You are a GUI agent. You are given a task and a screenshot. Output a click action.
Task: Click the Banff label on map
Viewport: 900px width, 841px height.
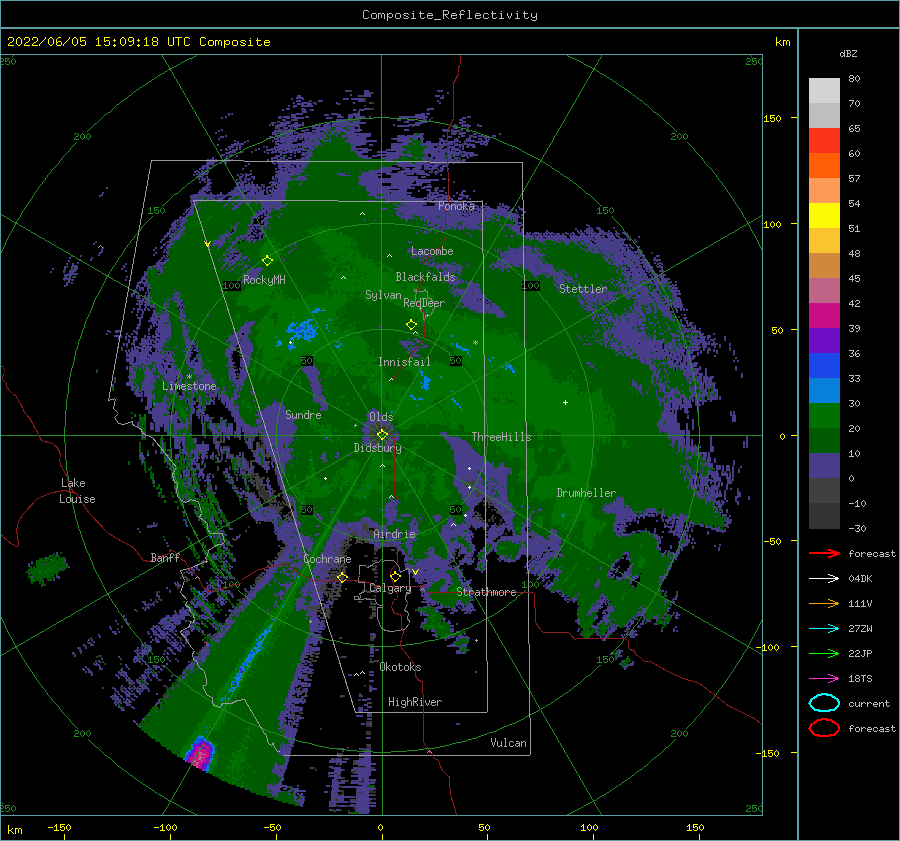[165, 557]
